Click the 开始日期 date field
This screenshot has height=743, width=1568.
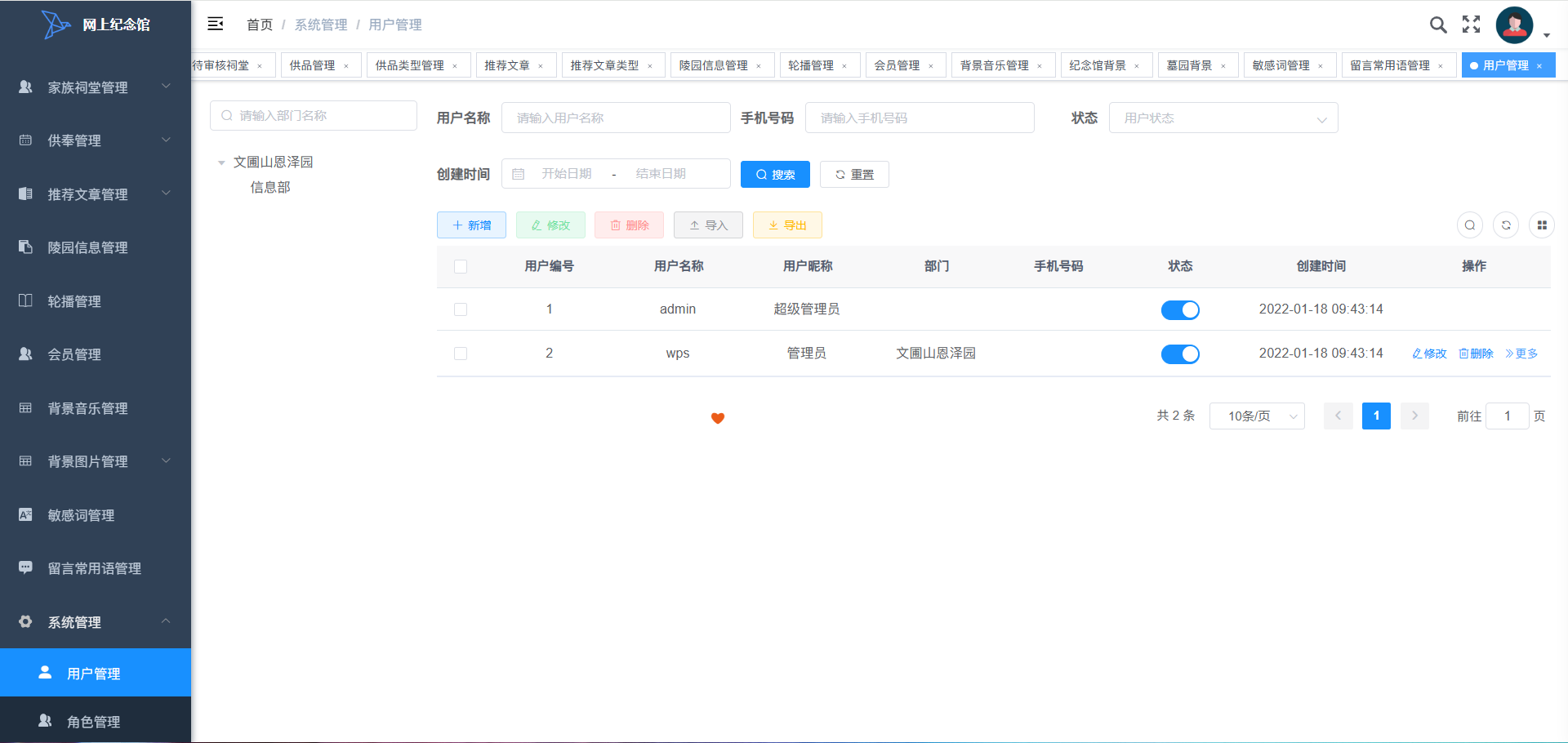coord(567,174)
